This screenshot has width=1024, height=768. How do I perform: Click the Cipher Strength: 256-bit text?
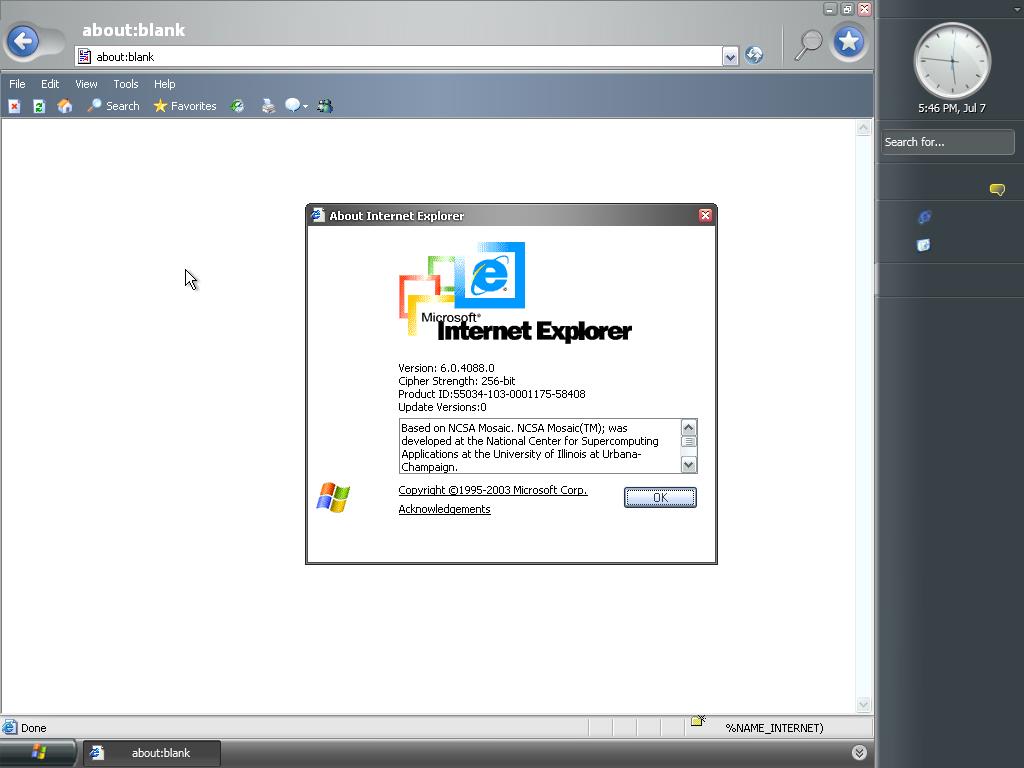coord(456,381)
